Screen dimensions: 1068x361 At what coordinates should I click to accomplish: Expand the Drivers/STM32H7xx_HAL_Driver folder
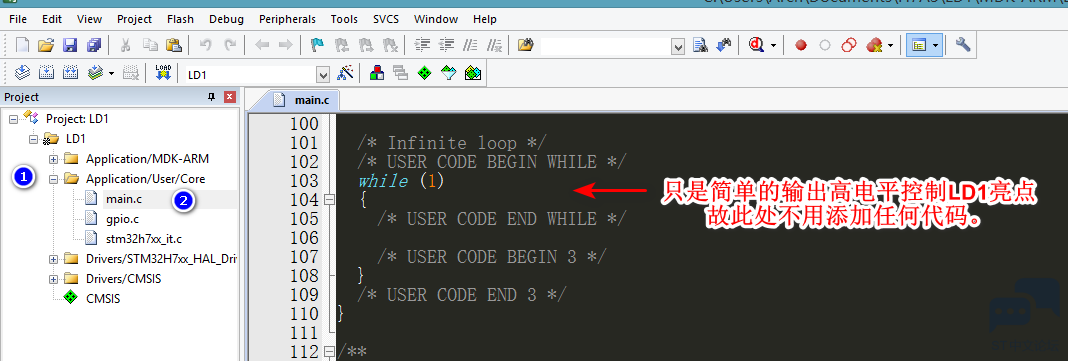54,259
